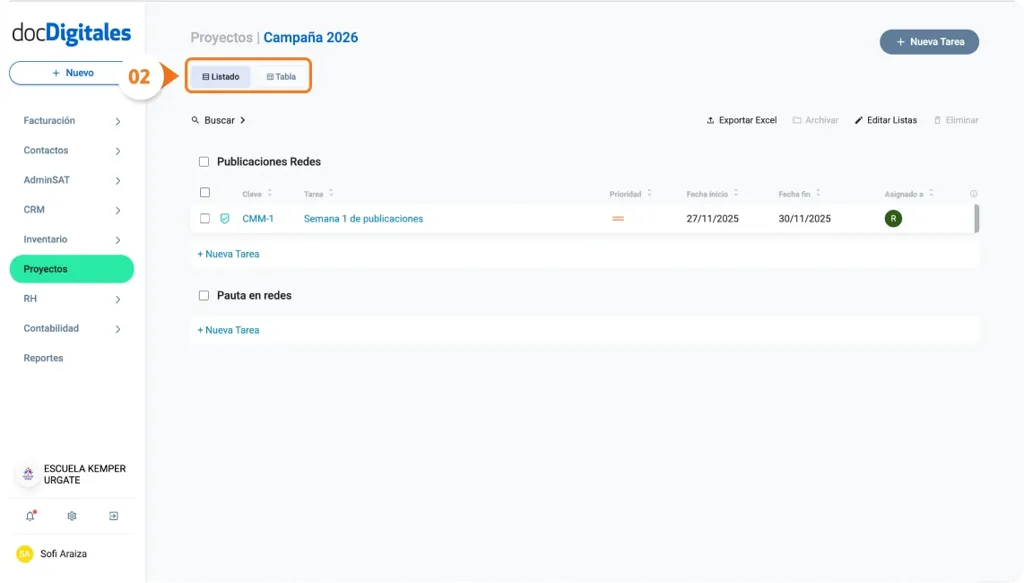1024x583 pixels.
Task: Check the Publicaciones Redes list checkbox
Action: pos(204,161)
